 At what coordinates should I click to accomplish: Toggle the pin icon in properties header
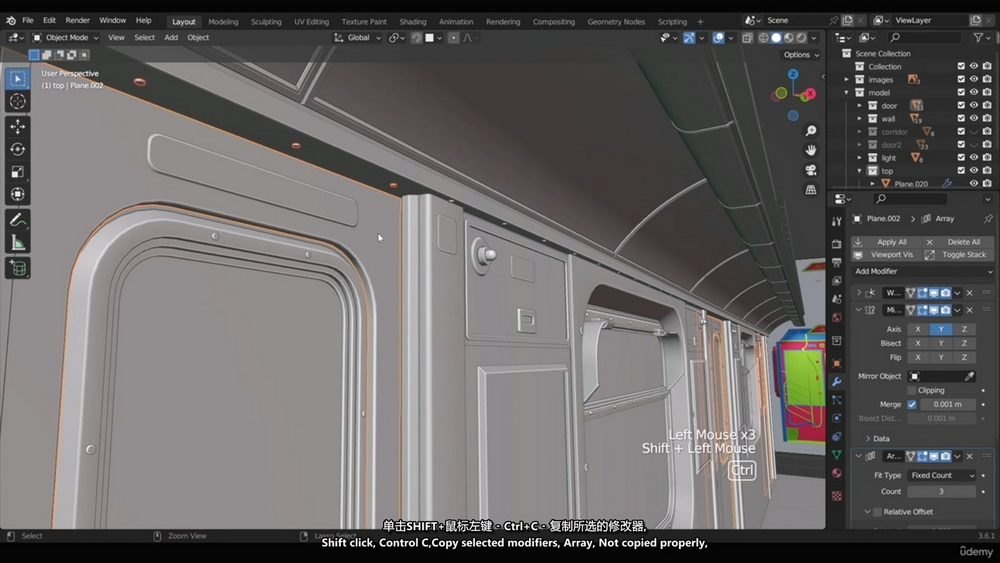tap(988, 219)
